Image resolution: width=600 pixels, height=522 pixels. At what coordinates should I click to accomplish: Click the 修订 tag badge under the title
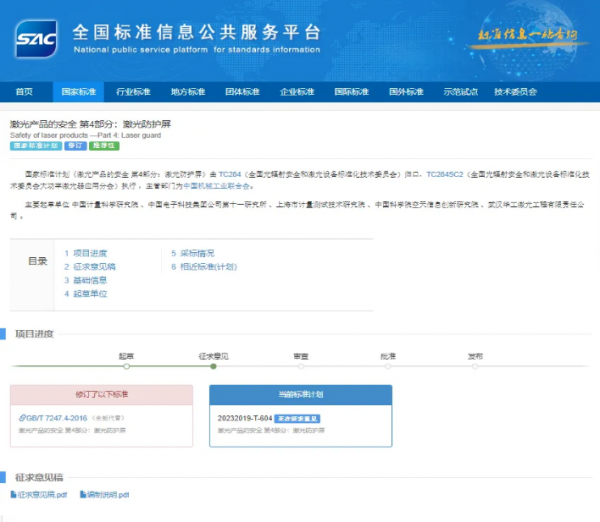click(75, 146)
